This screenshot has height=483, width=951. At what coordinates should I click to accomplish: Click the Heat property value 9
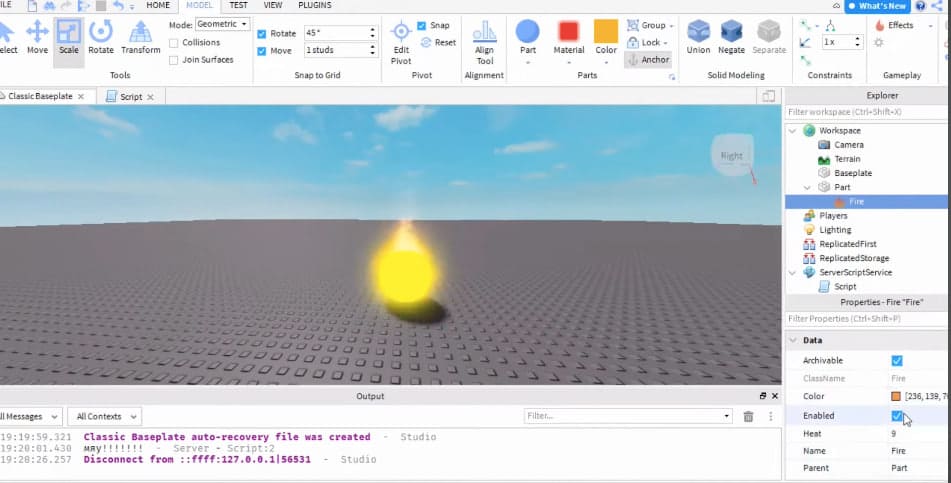(893, 434)
